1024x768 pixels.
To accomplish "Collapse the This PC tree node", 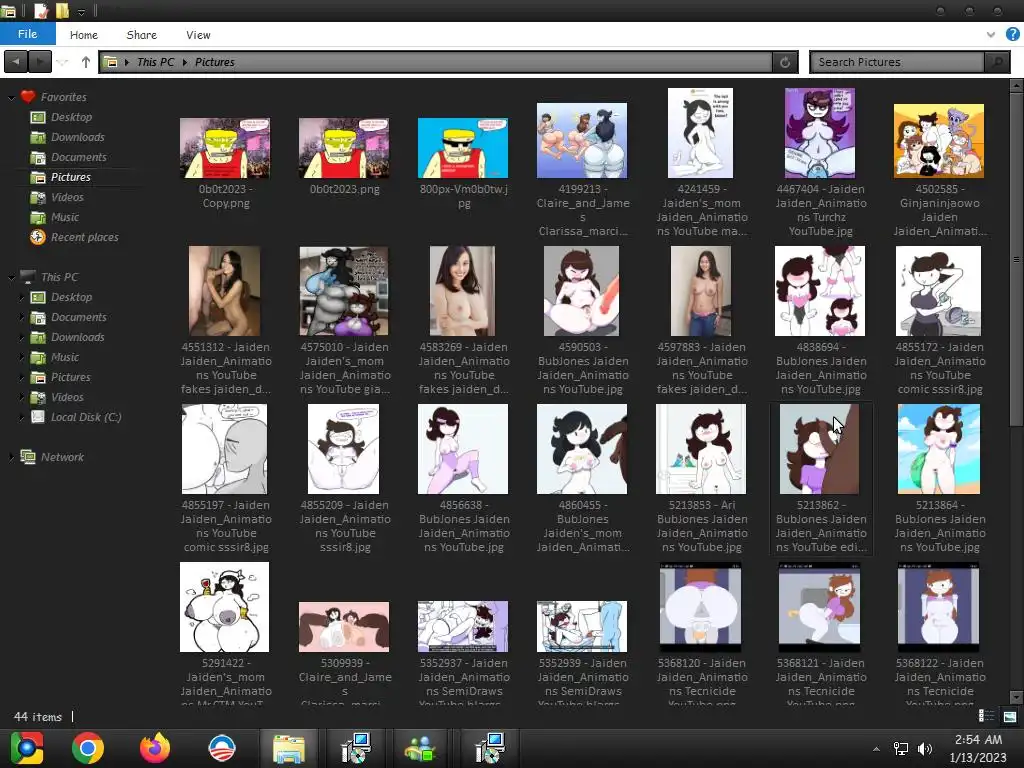I will click(10, 278).
